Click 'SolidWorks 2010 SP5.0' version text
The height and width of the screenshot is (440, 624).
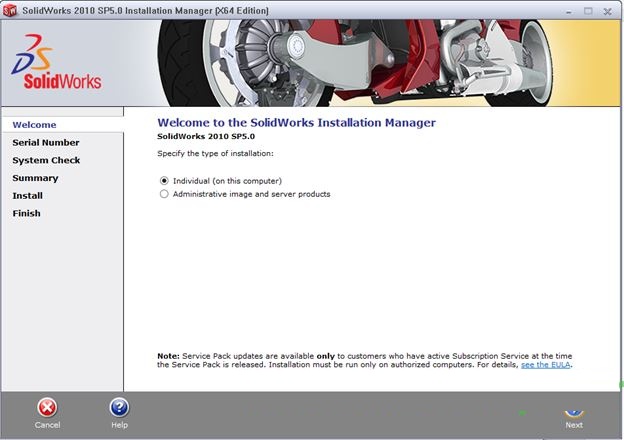pyautogui.click(x=206, y=136)
